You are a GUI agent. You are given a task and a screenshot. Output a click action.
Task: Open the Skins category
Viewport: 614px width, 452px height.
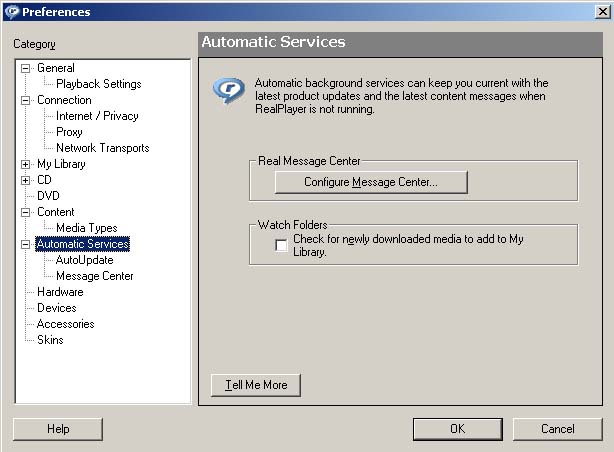pyautogui.click(x=50, y=340)
